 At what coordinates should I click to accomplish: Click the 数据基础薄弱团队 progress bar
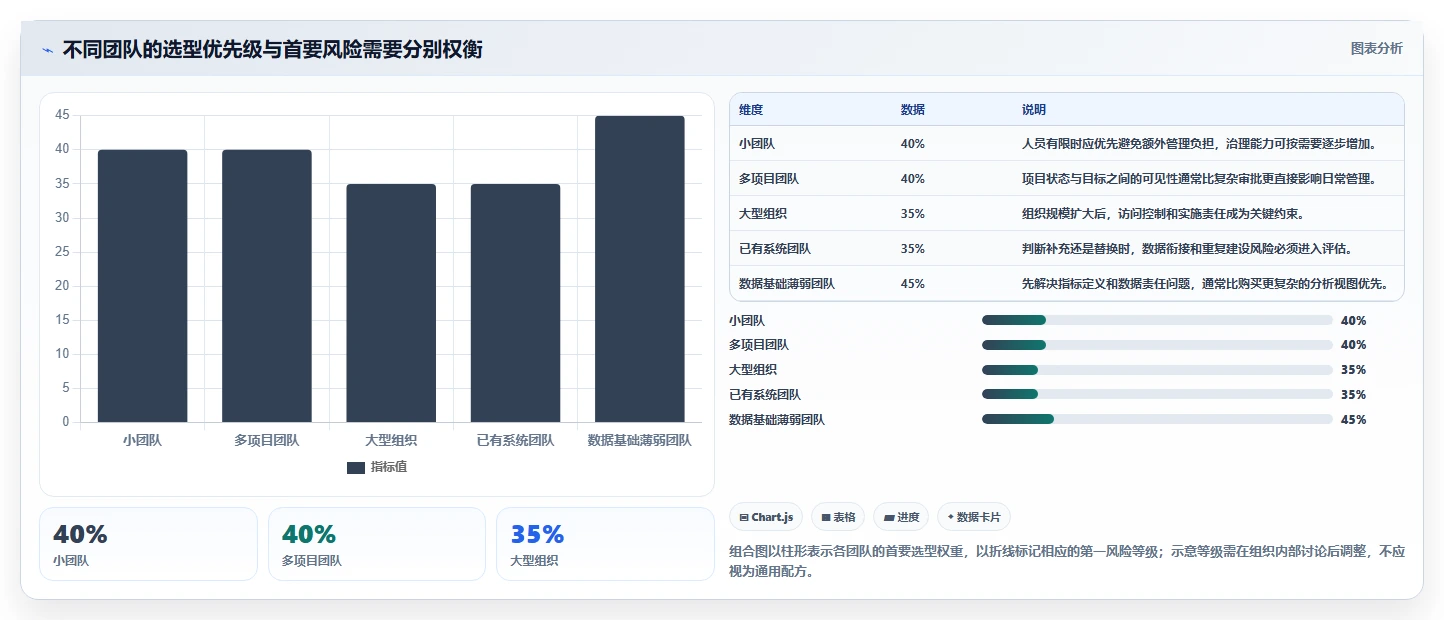coord(1157,420)
